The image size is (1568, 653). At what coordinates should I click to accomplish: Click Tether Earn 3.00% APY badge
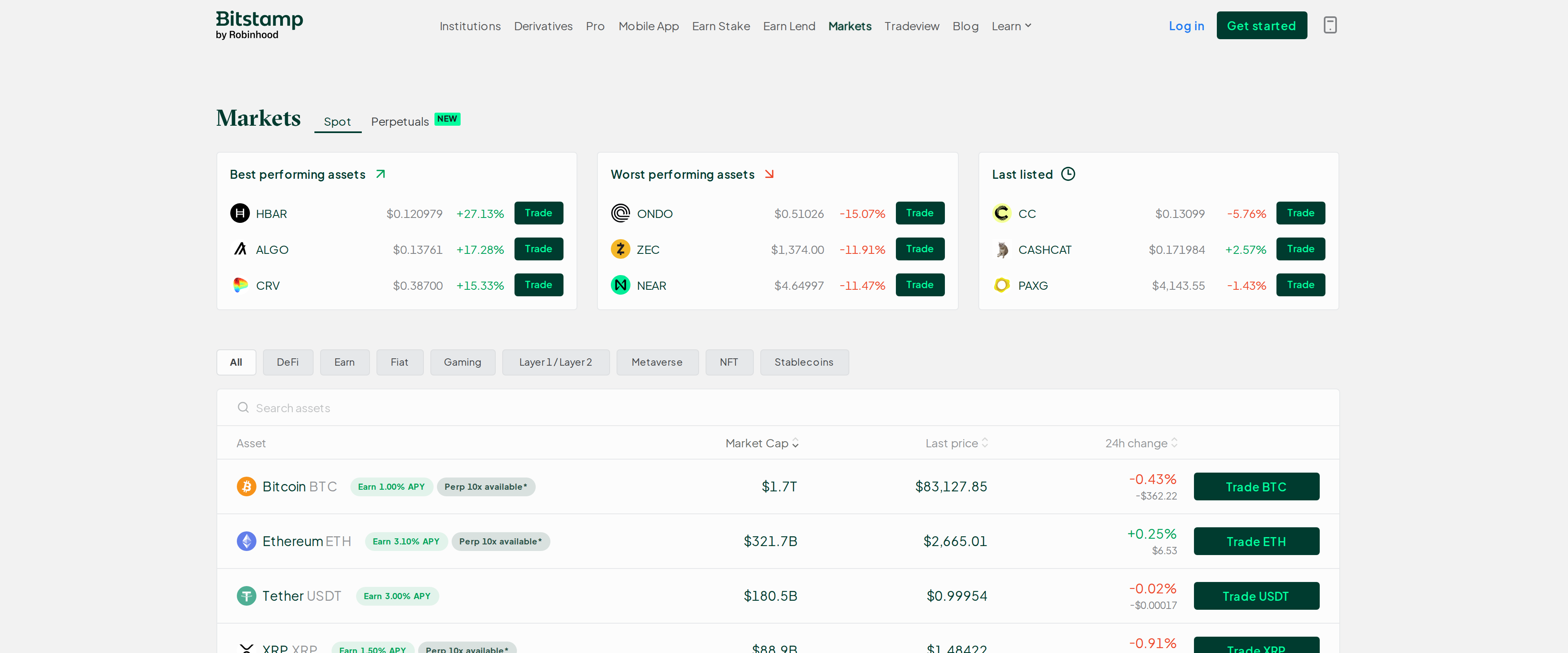coord(397,596)
